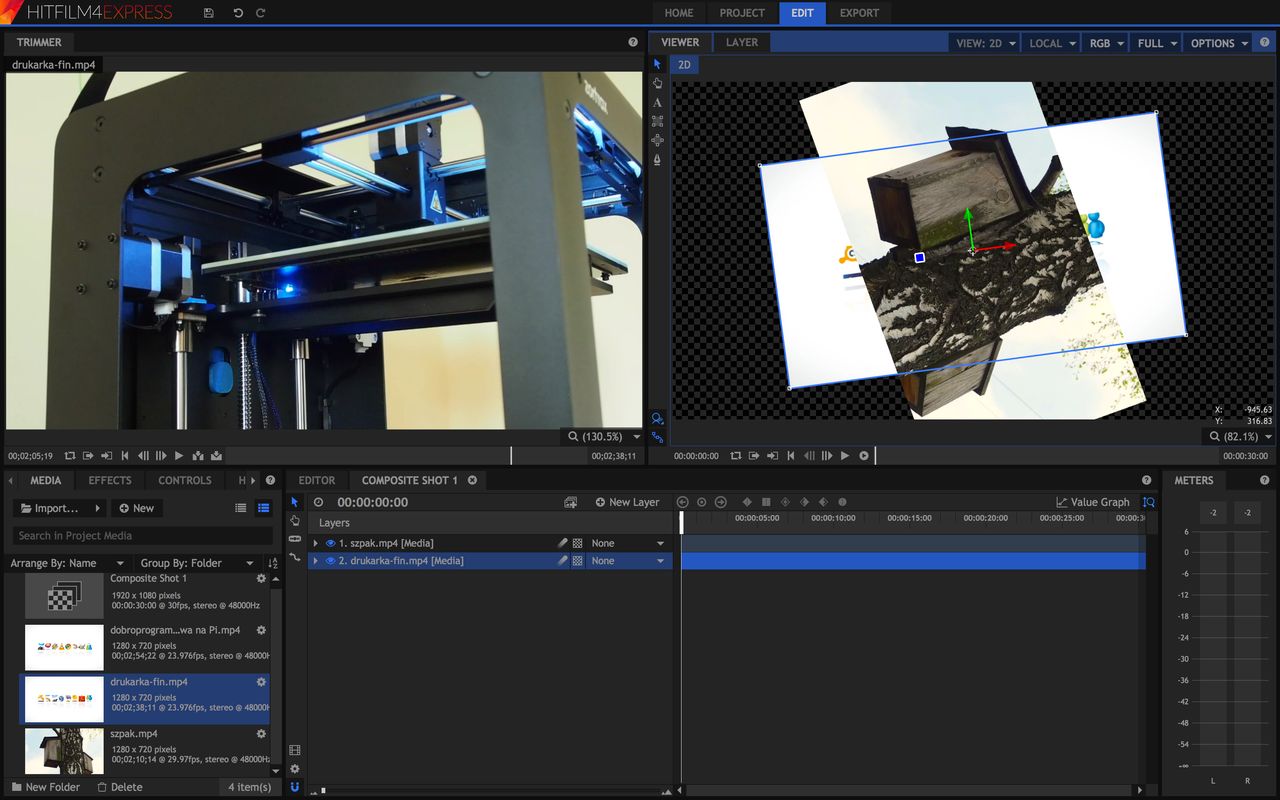This screenshot has height=800, width=1280.
Task: Select the Text tool in the viewer
Action: tap(657, 102)
